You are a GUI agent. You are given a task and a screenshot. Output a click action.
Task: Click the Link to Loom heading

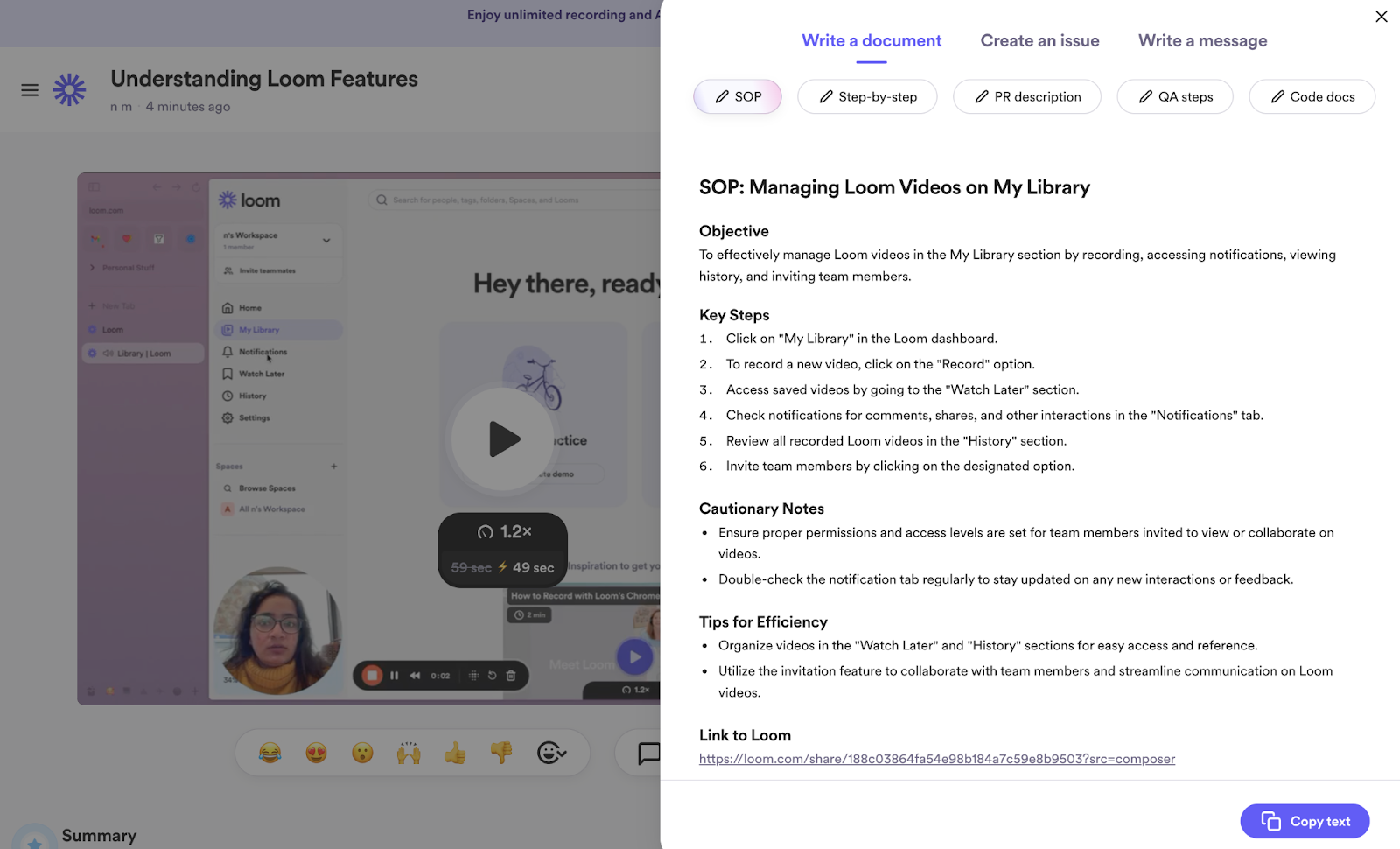tap(745, 735)
